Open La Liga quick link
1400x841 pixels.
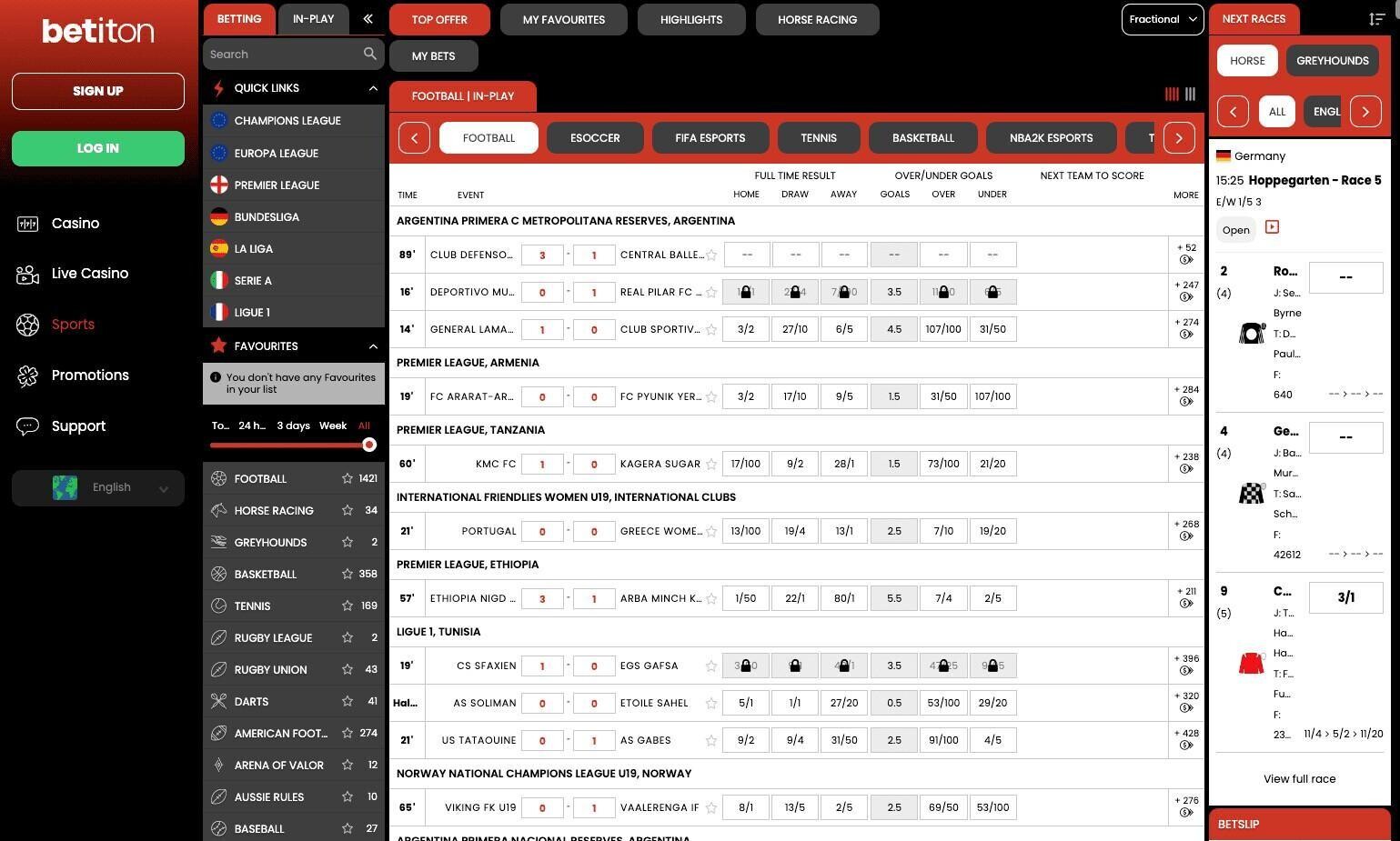293,249
